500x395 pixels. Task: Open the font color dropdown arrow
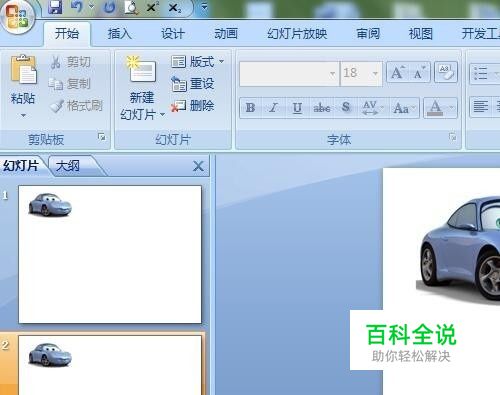pyautogui.click(x=451, y=108)
